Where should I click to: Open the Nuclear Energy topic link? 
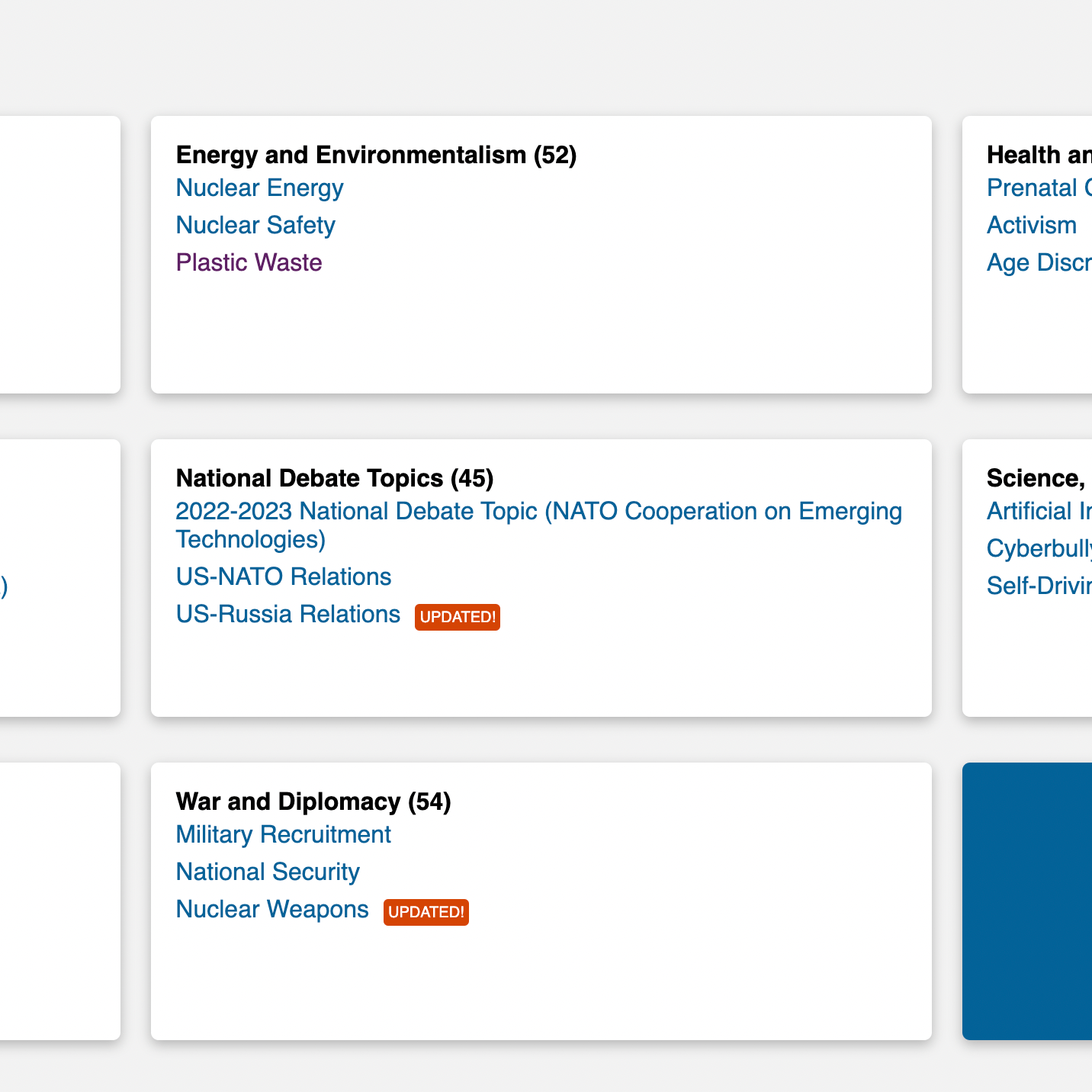point(259,188)
